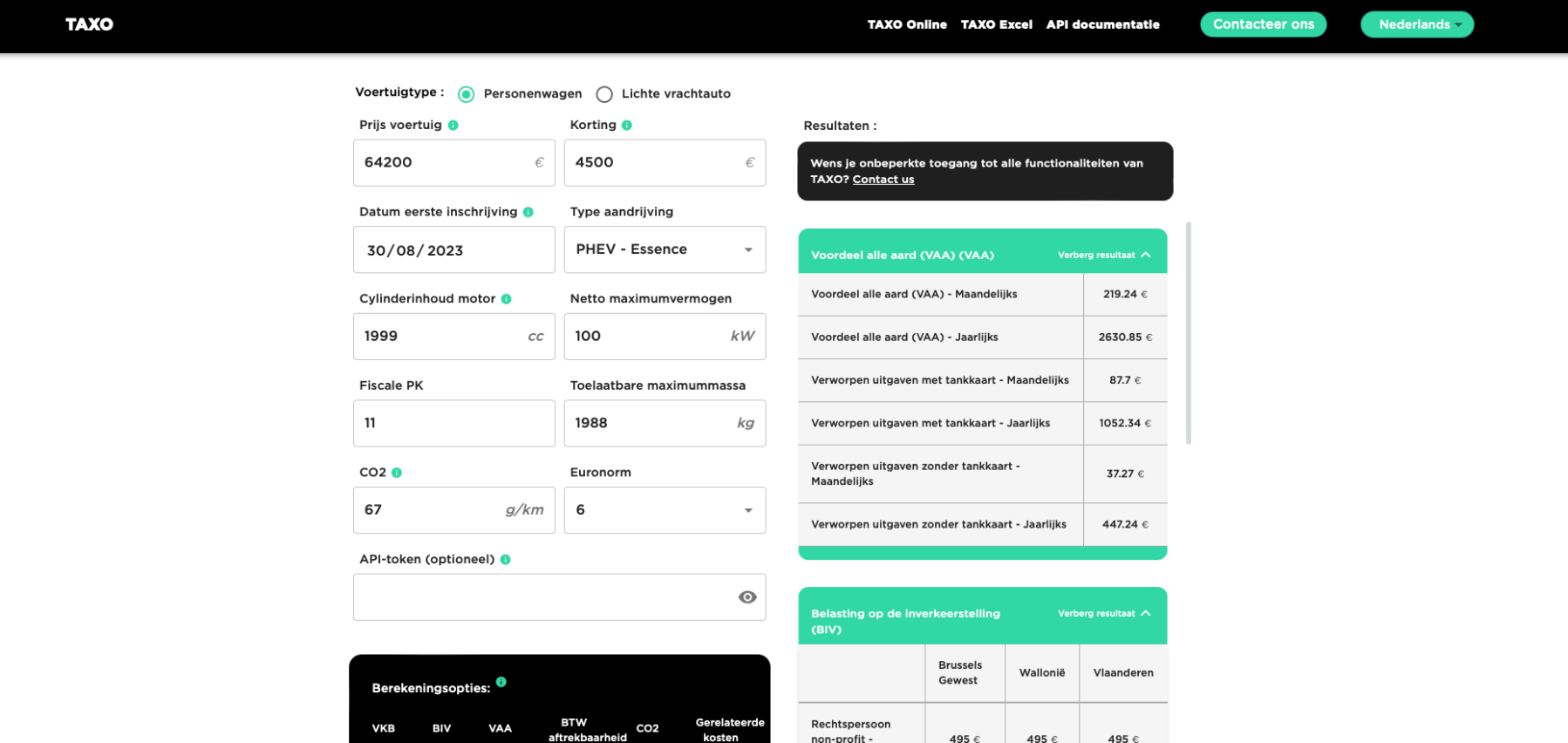Select the Personenwagen radio button
This screenshot has height=743, width=1568.
click(466, 94)
